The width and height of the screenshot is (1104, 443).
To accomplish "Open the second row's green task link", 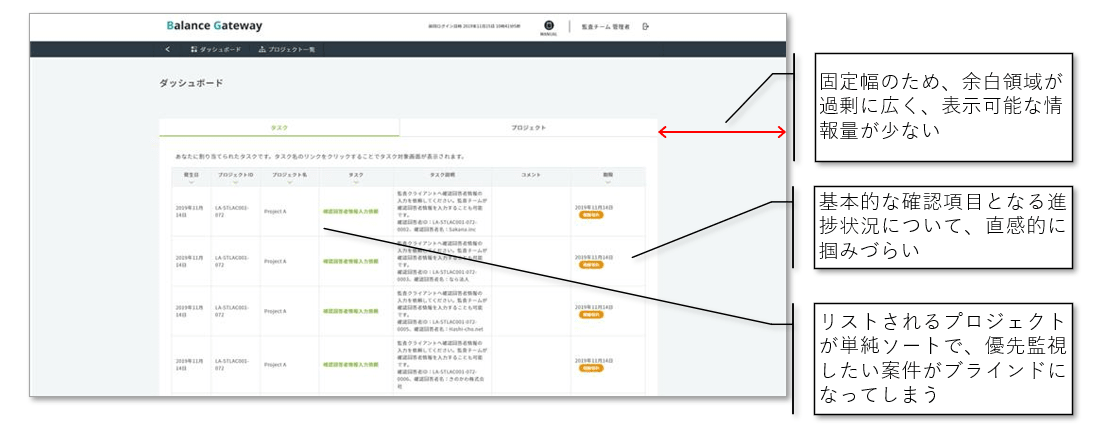I will (x=351, y=261).
